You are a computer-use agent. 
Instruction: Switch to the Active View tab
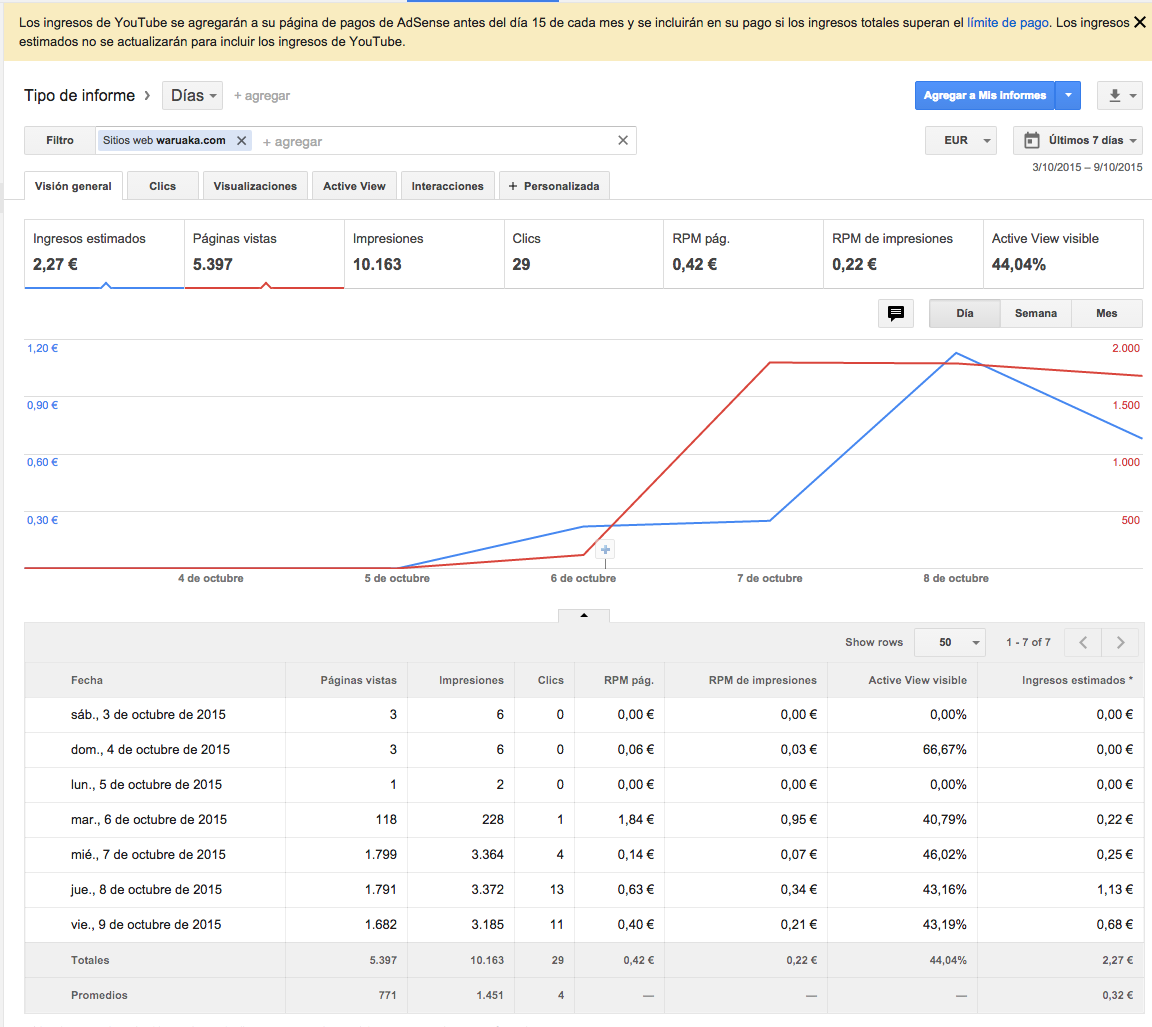(x=354, y=186)
